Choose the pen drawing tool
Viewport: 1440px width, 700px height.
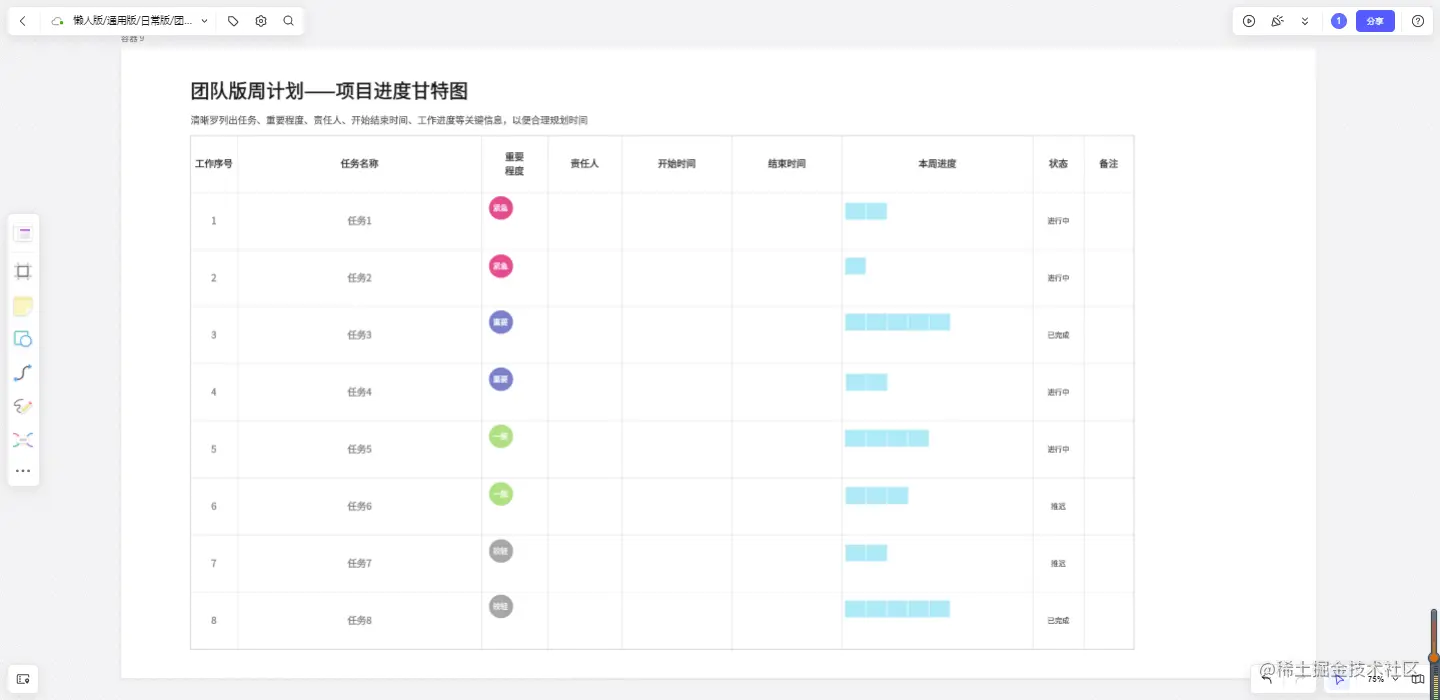point(23,406)
